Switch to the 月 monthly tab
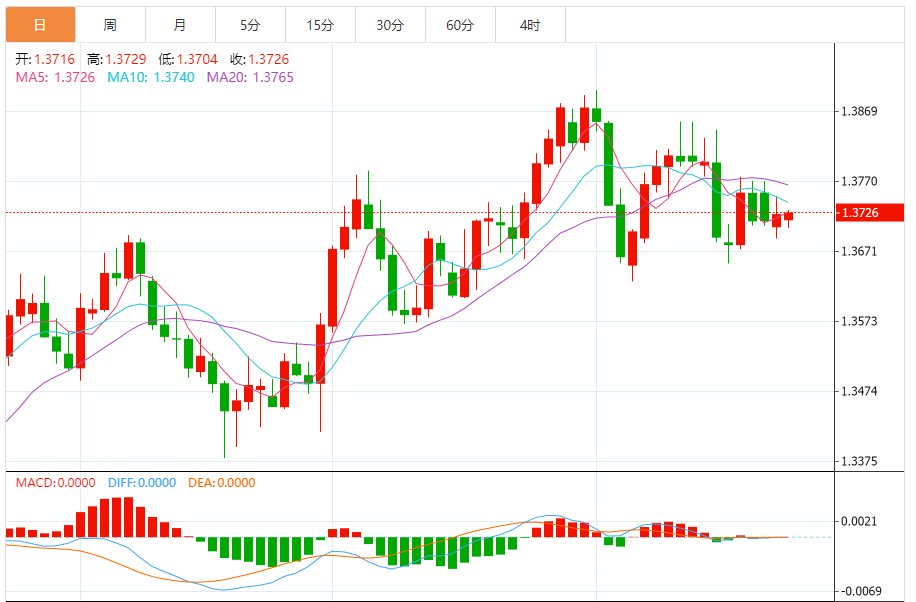The image size is (916, 602). pyautogui.click(x=181, y=25)
